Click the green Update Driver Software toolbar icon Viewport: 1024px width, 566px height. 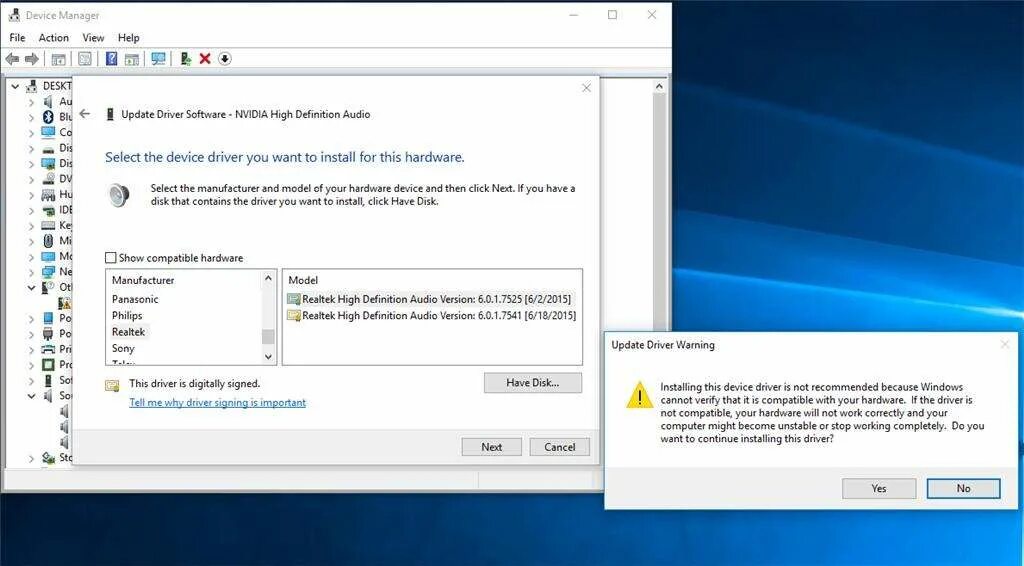point(185,59)
